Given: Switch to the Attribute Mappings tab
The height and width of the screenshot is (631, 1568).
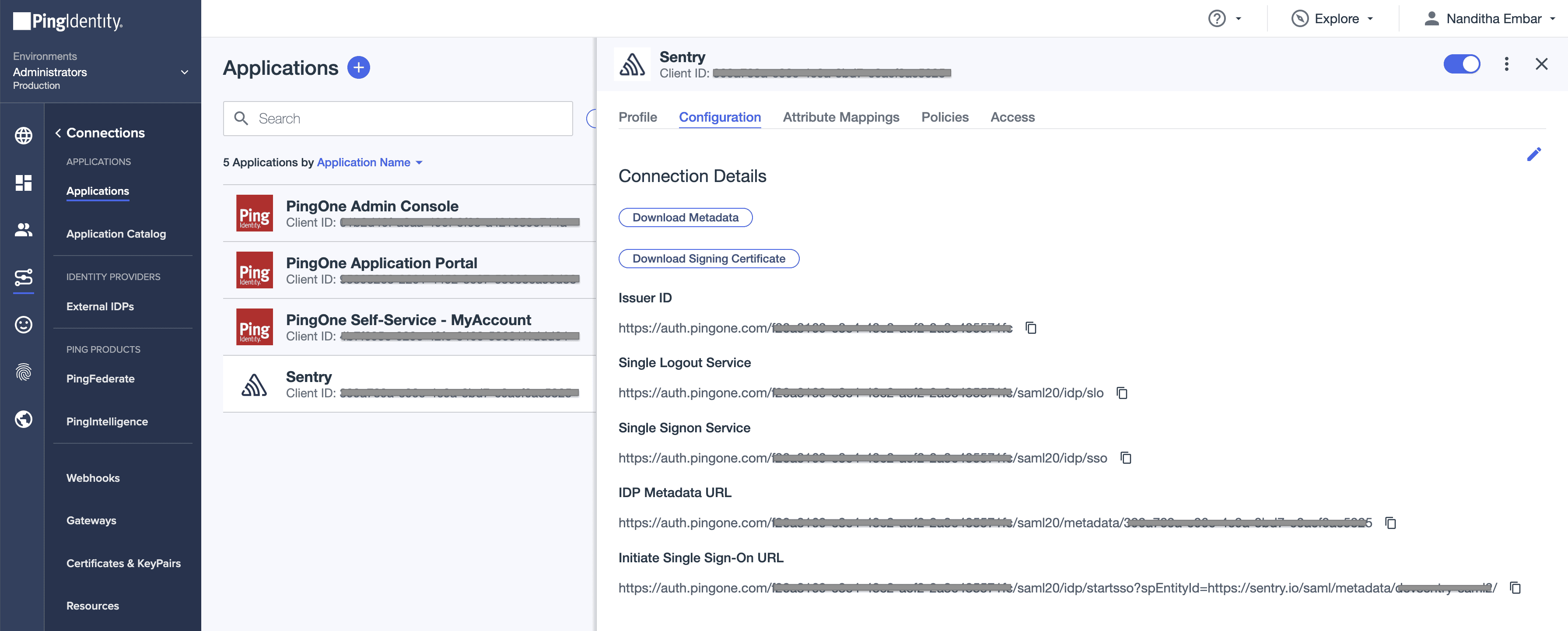Looking at the screenshot, I should coord(841,116).
